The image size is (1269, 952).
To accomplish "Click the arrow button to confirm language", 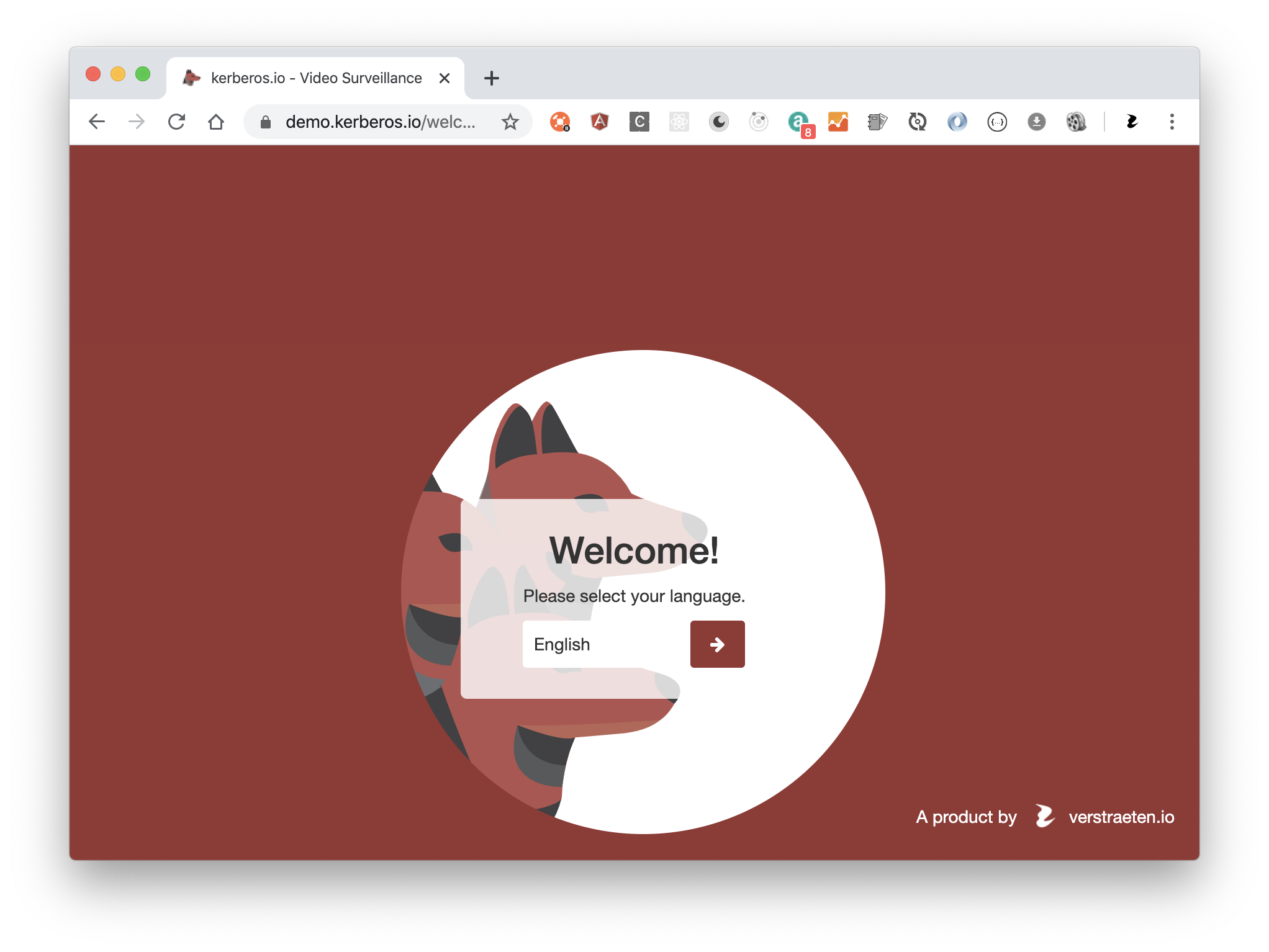I will point(717,644).
